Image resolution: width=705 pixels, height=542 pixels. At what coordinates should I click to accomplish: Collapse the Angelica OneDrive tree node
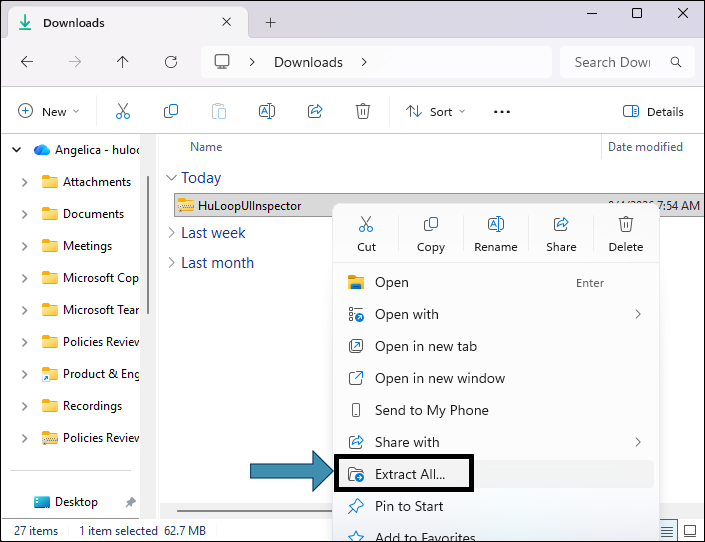click(17, 150)
